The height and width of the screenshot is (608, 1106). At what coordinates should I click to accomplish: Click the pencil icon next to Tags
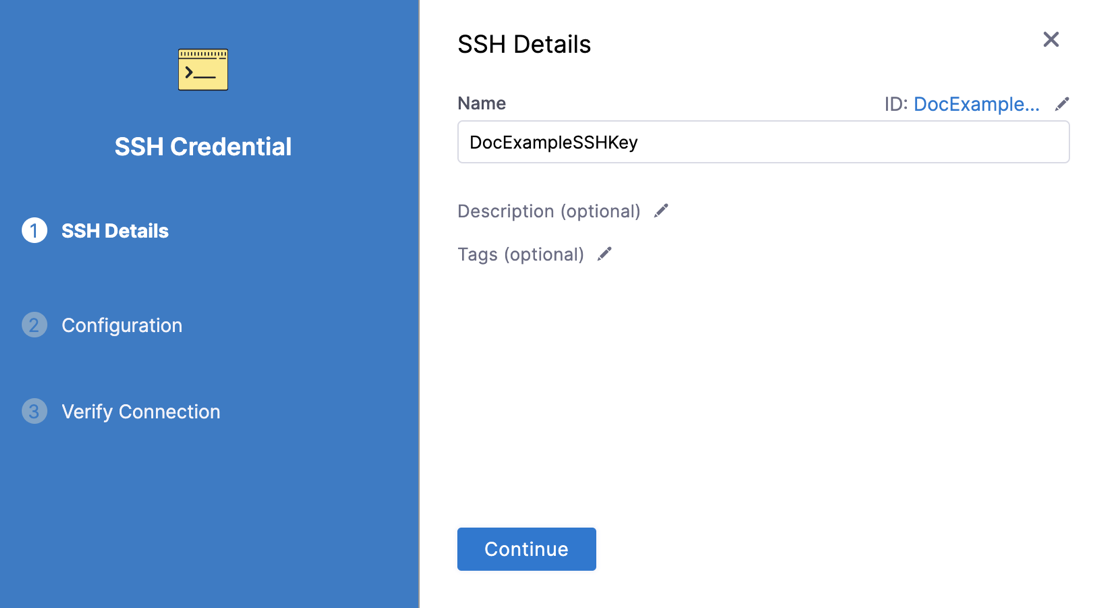[604, 254]
